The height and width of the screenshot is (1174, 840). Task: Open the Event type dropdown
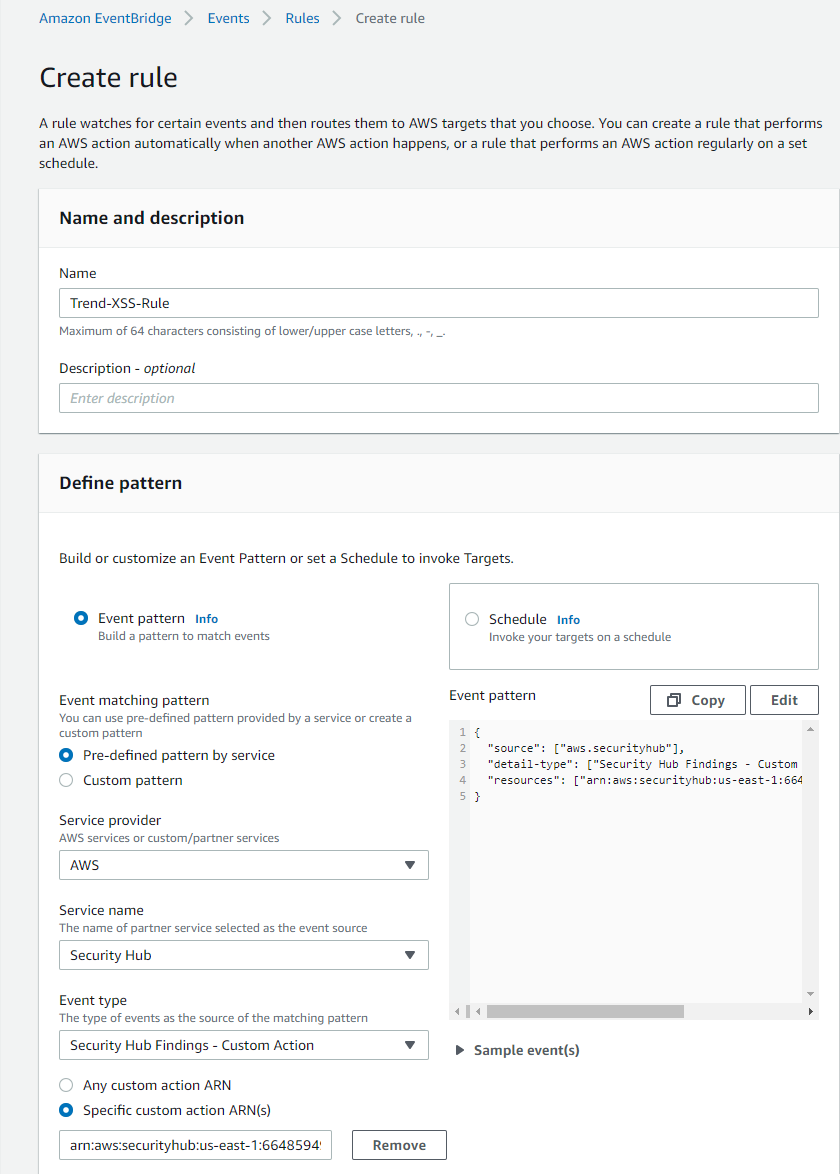click(244, 1045)
